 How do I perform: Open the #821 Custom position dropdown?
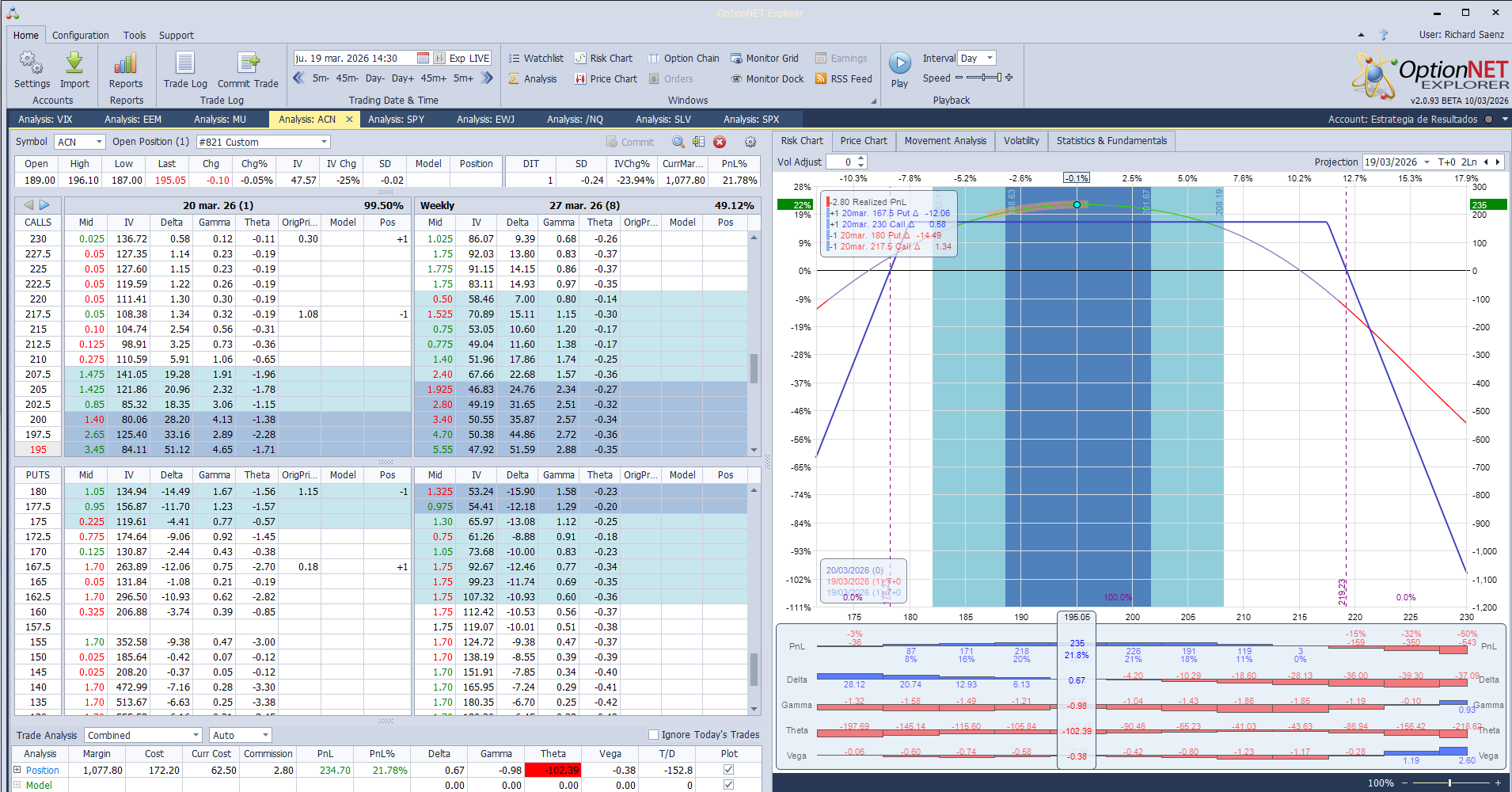click(x=324, y=142)
